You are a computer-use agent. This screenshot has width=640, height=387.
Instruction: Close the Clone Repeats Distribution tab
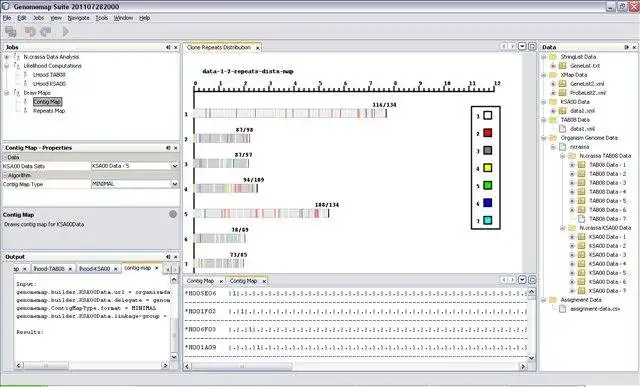coord(258,48)
